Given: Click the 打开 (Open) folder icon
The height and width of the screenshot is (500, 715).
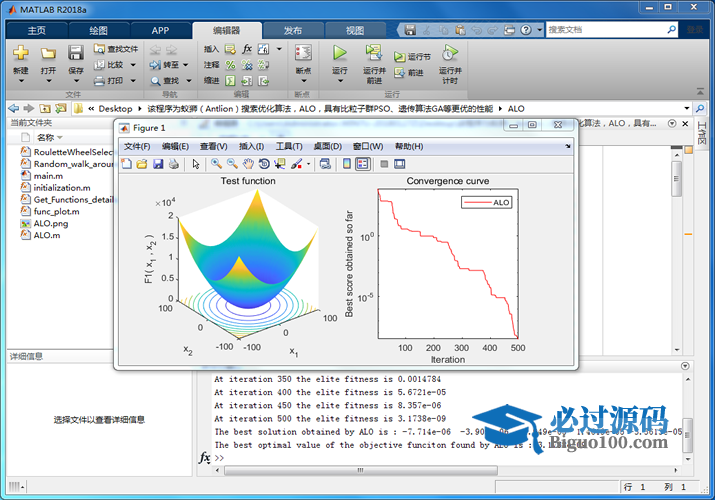Looking at the screenshot, I should click(48, 53).
